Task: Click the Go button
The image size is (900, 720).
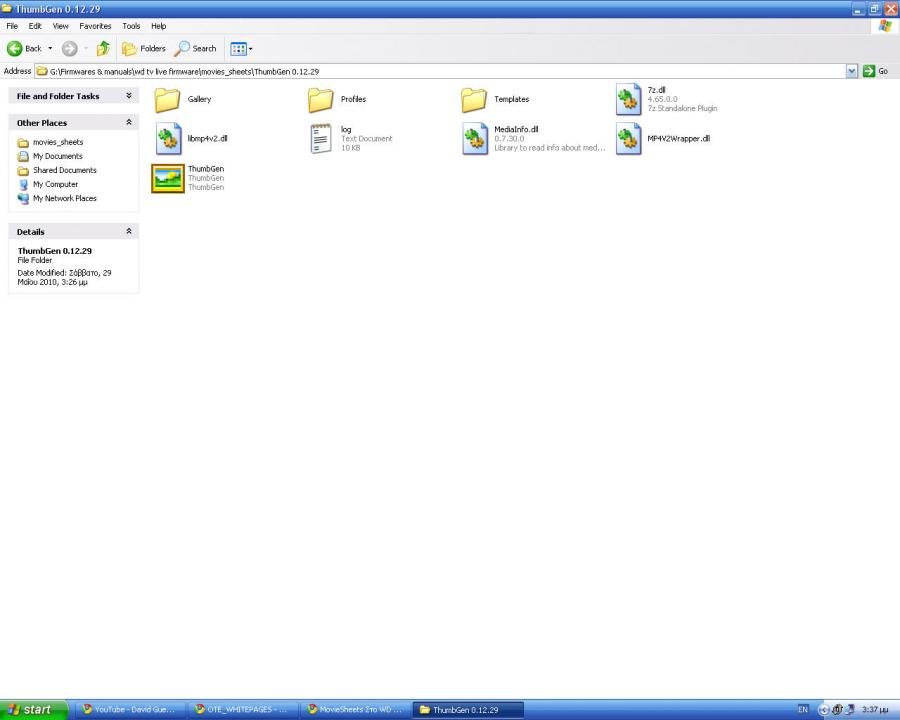Action: coord(876,71)
